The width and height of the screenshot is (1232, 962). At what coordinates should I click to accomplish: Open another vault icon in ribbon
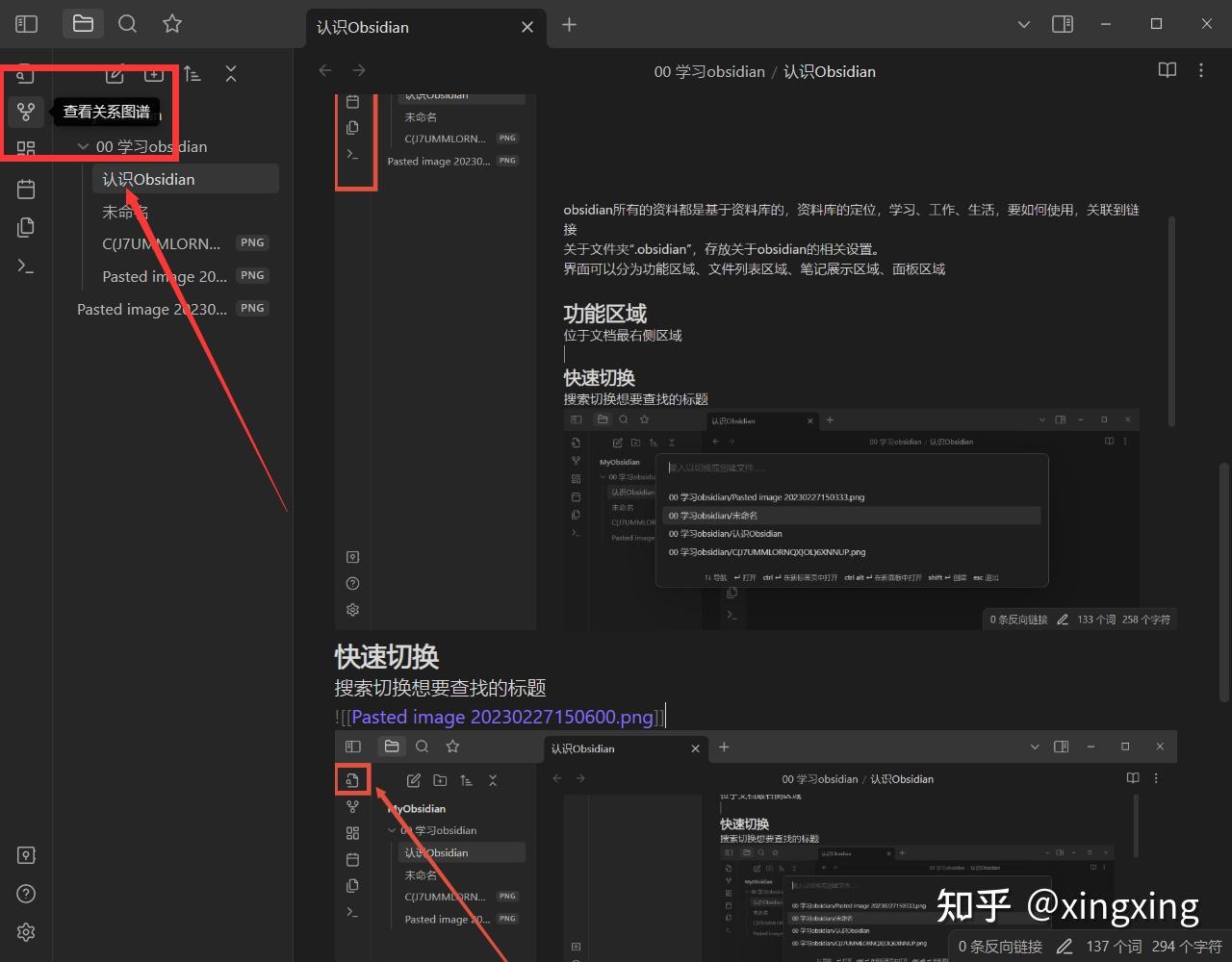pos(26,855)
